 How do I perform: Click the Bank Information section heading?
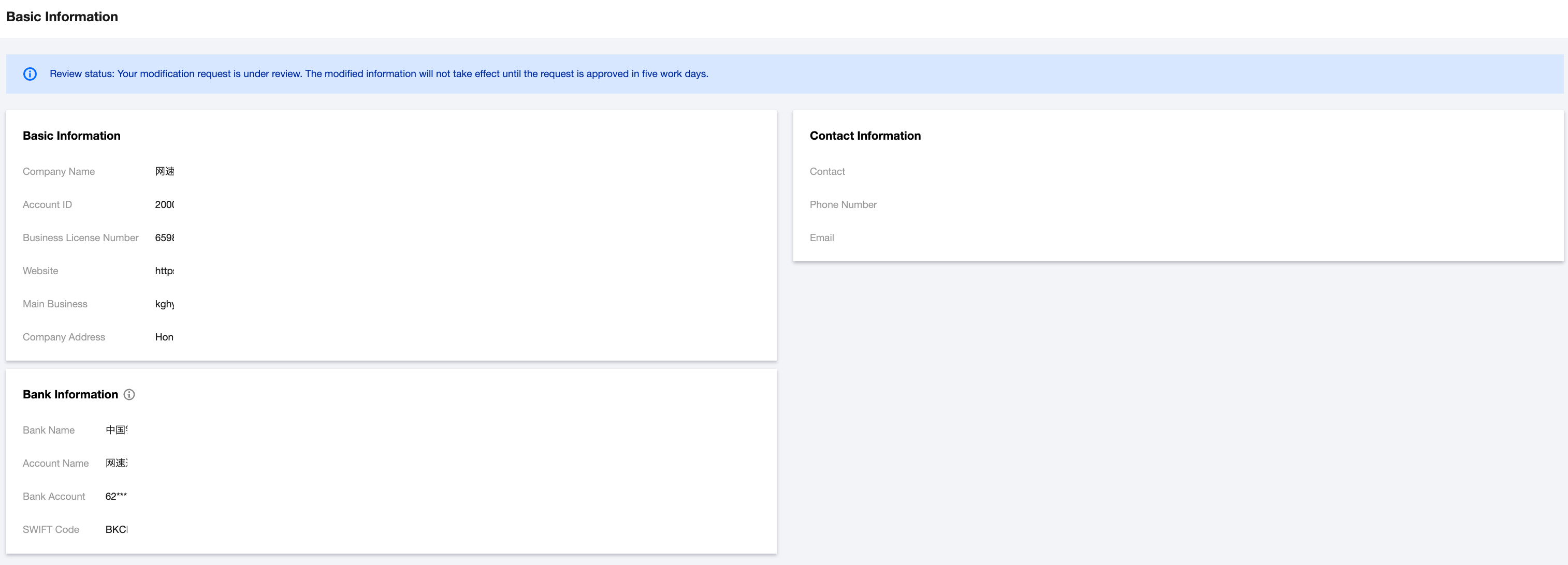pos(70,394)
